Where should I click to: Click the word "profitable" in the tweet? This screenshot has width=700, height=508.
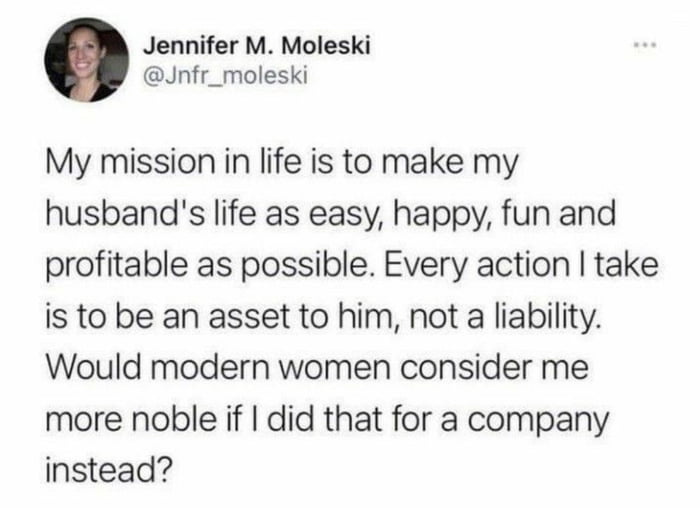[117, 267]
